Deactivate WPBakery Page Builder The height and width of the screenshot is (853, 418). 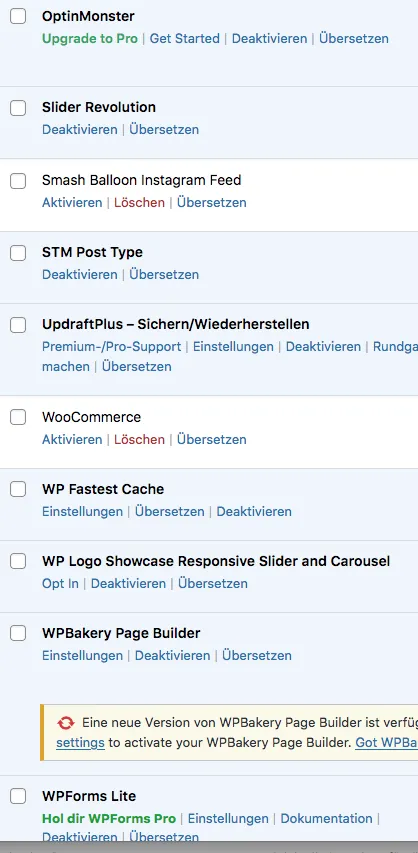(x=173, y=656)
